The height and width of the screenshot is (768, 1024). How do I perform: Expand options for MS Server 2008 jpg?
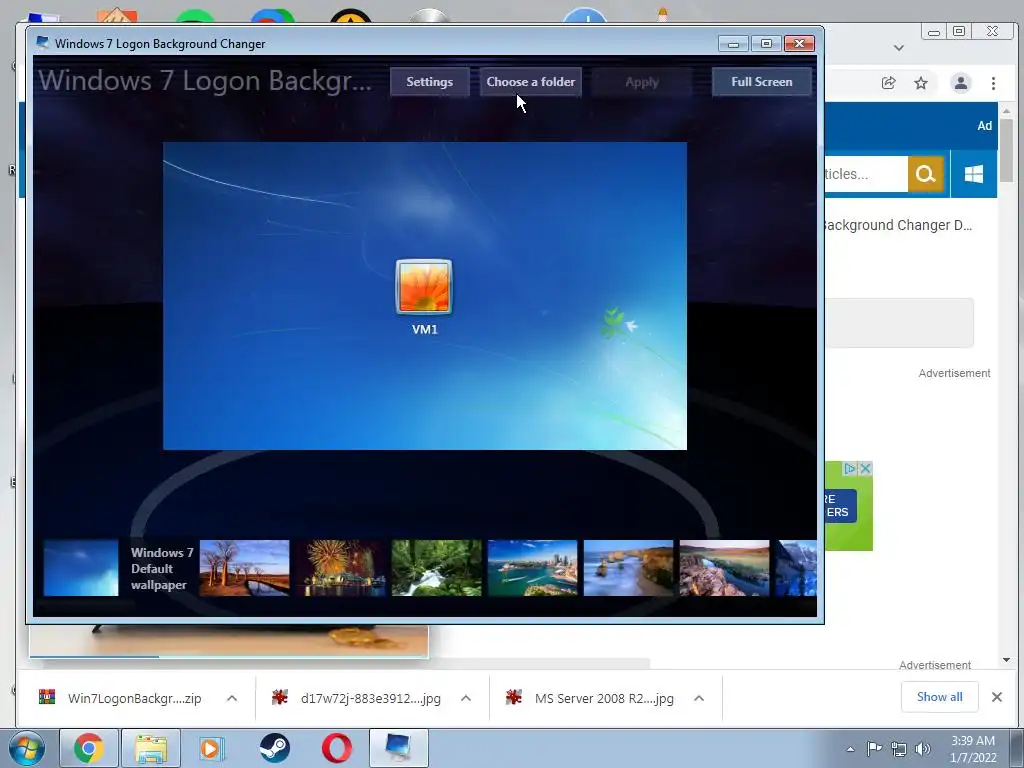point(699,698)
